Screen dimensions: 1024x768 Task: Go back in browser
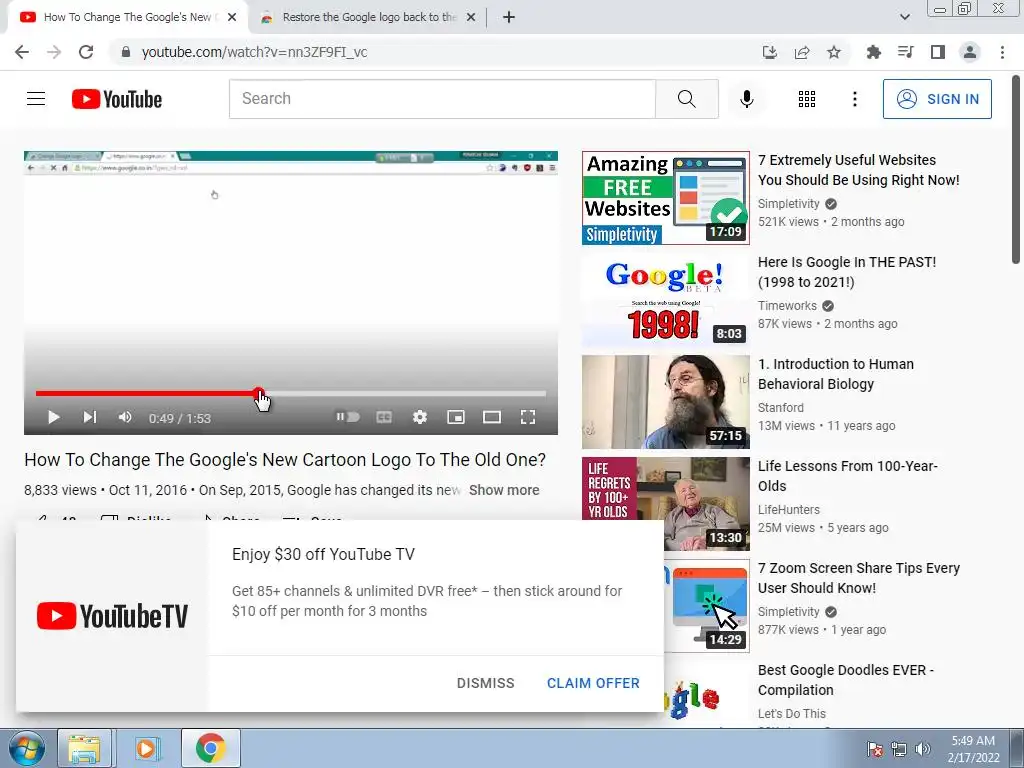click(x=22, y=52)
